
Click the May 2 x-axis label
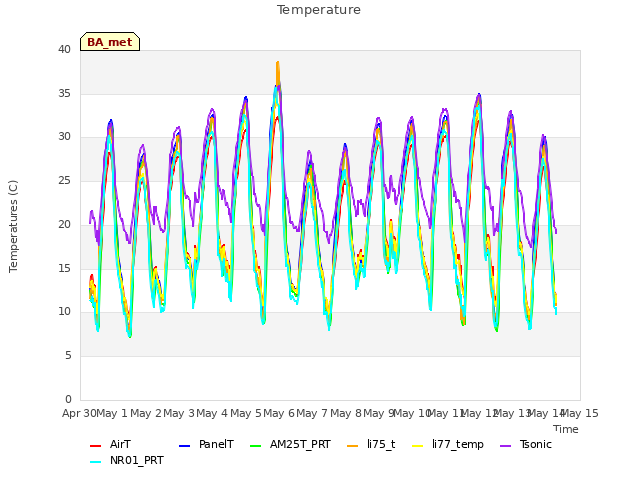(x=146, y=413)
